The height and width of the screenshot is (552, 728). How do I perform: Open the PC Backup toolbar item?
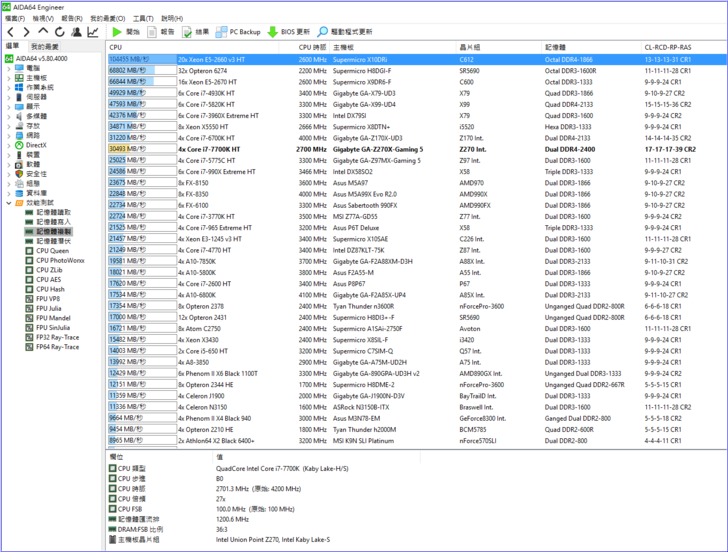coord(238,32)
